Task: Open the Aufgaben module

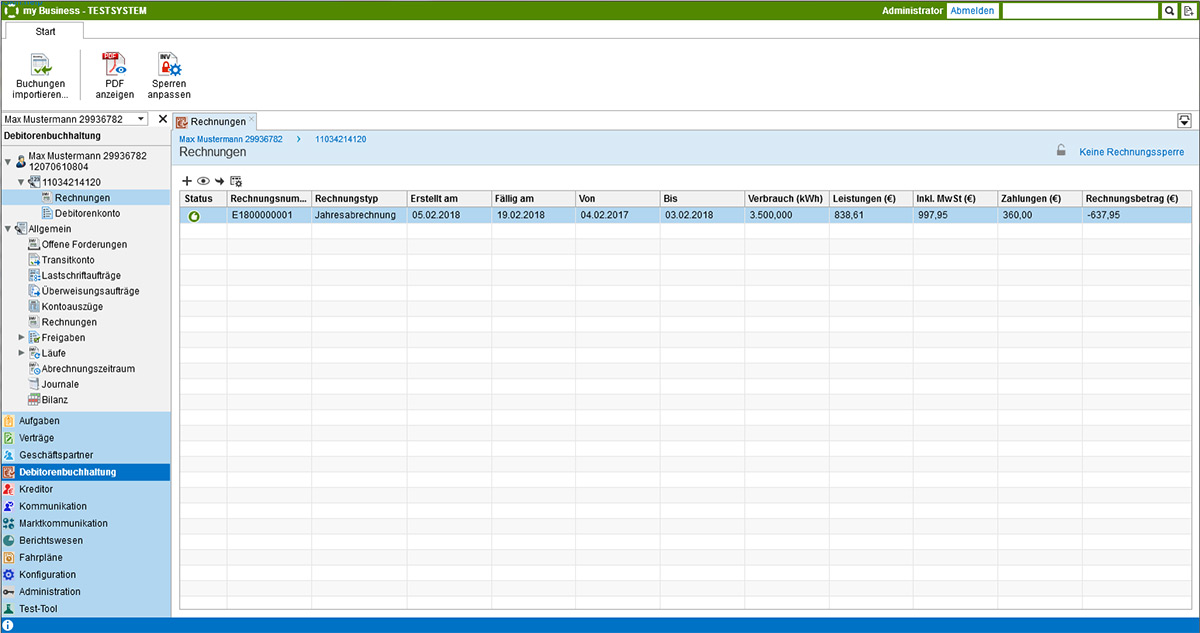Action: coord(85,421)
